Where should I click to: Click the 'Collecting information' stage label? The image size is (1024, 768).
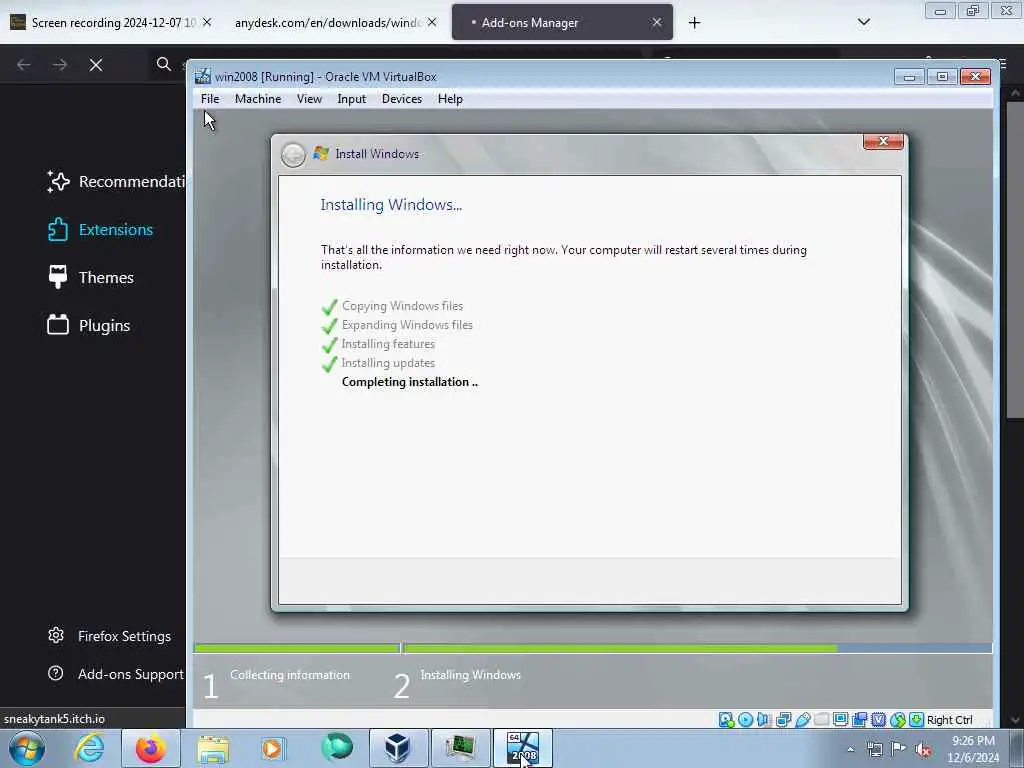tap(290, 675)
